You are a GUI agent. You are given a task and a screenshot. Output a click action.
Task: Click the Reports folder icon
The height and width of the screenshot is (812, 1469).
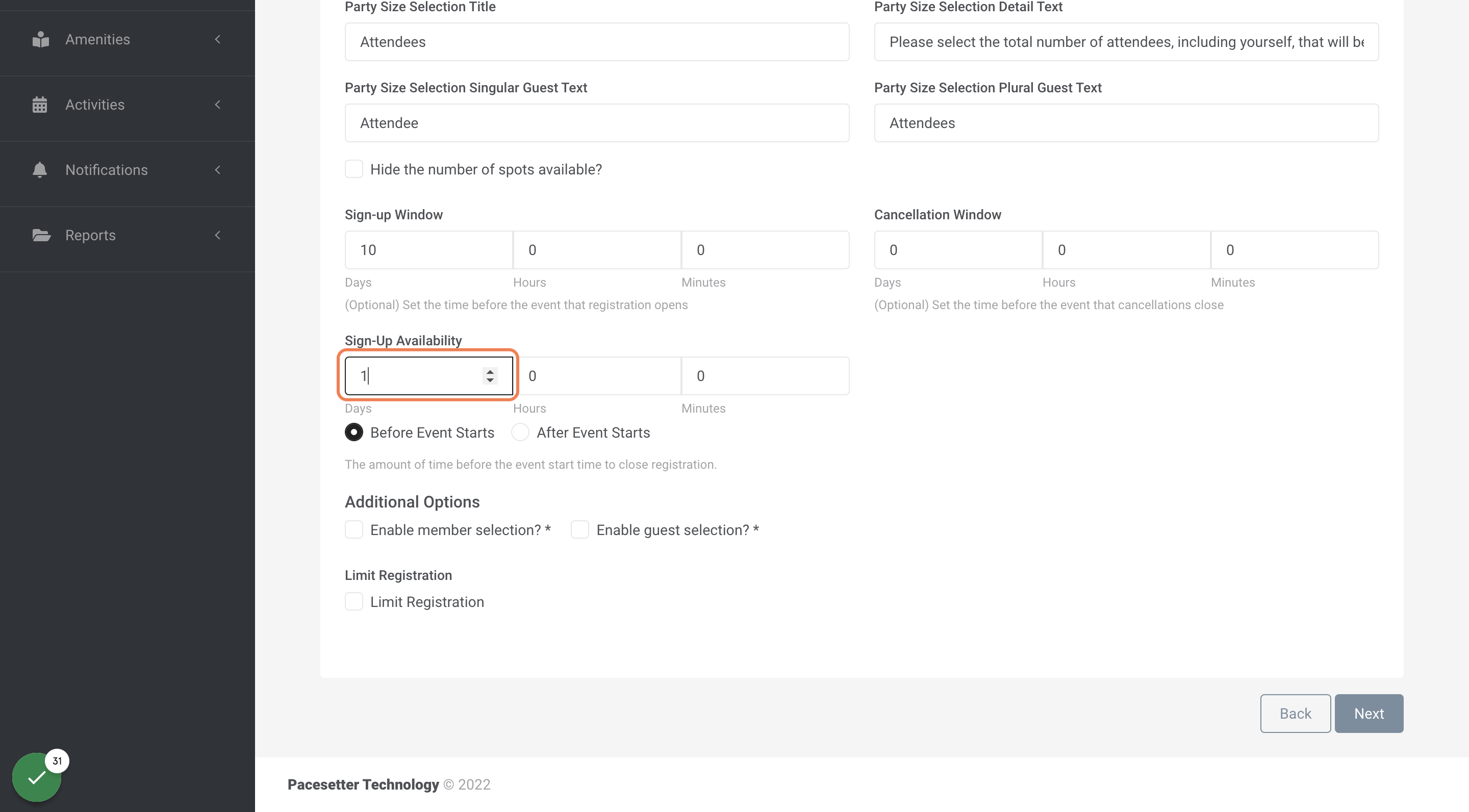click(41, 235)
